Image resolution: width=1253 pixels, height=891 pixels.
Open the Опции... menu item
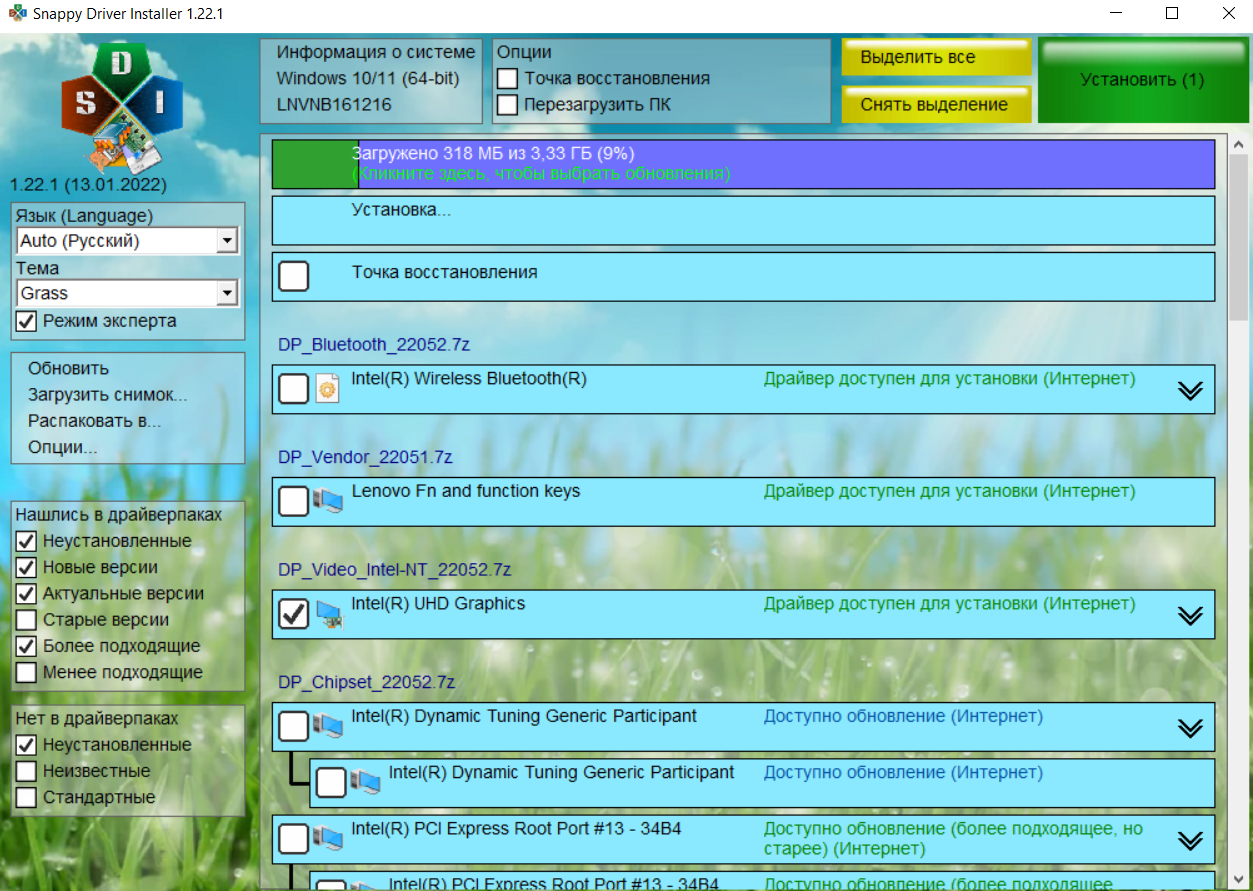point(62,447)
